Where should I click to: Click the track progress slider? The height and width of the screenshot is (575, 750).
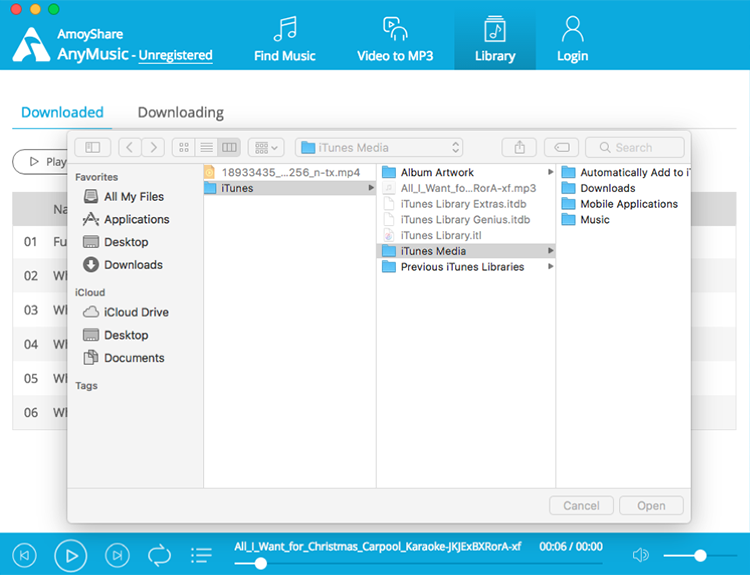tap(418, 564)
